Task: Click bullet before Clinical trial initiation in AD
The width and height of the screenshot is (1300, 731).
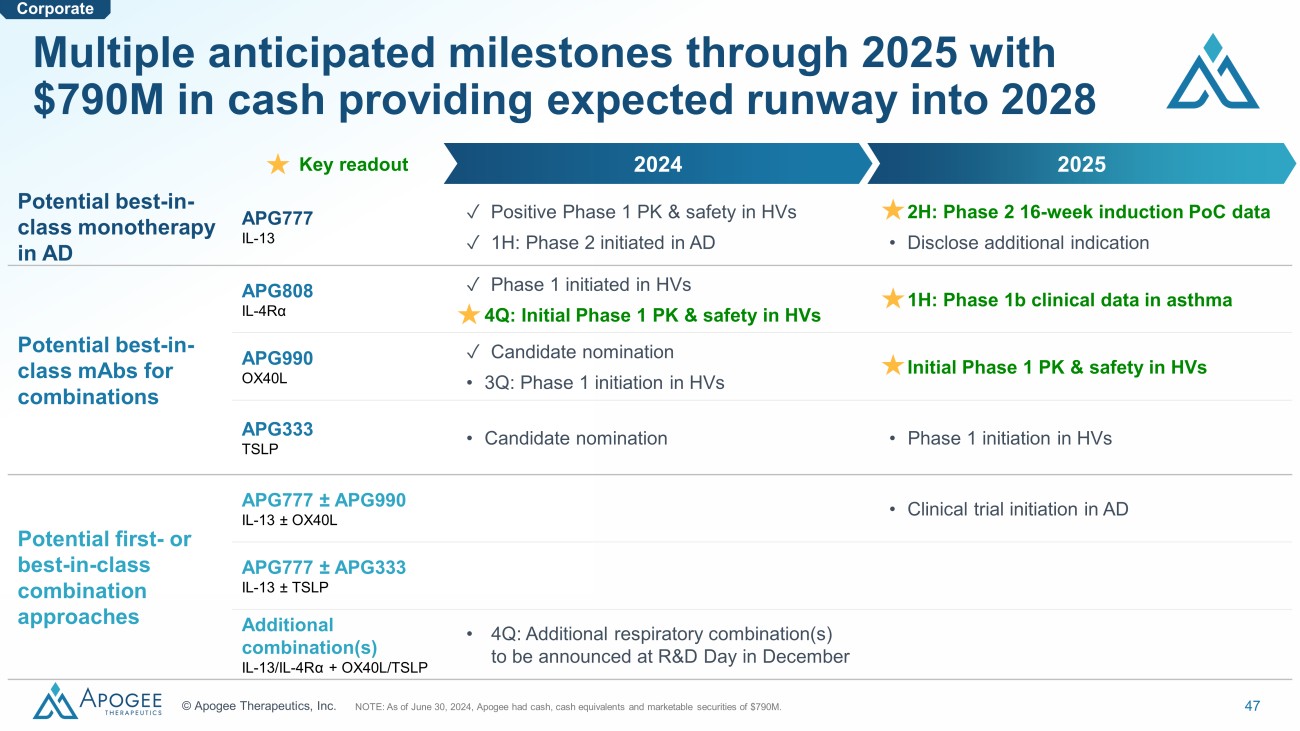Action: tap(892, 510)
